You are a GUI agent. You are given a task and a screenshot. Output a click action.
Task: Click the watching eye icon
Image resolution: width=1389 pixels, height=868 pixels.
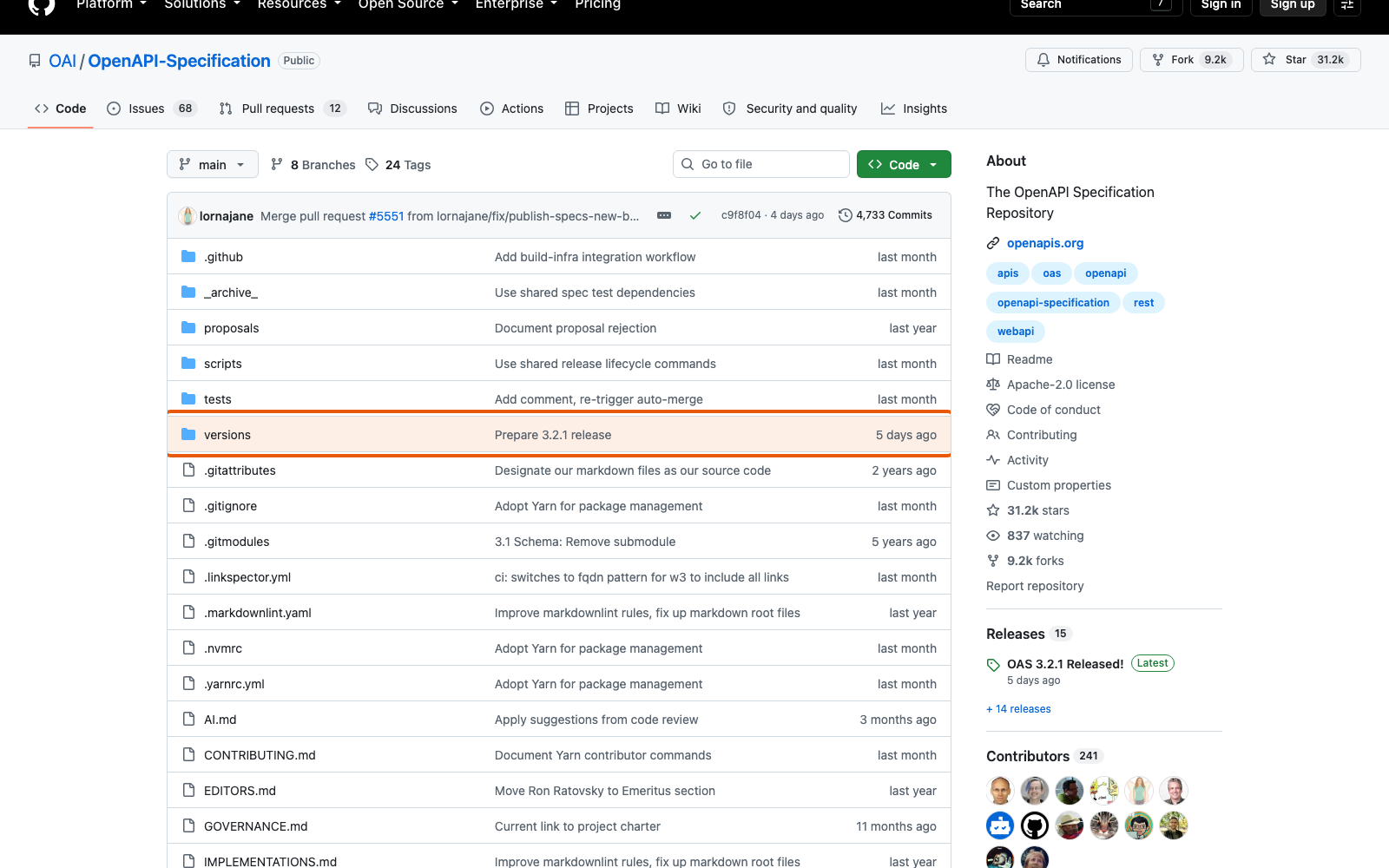pyautogui.click(x=993, y=536)
